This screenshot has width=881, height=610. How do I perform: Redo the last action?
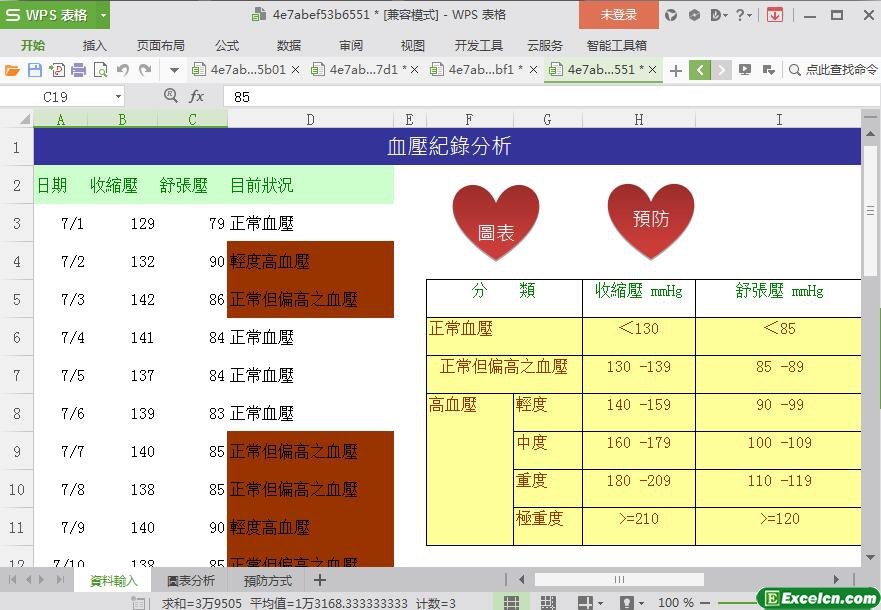[x=145, y=70]
